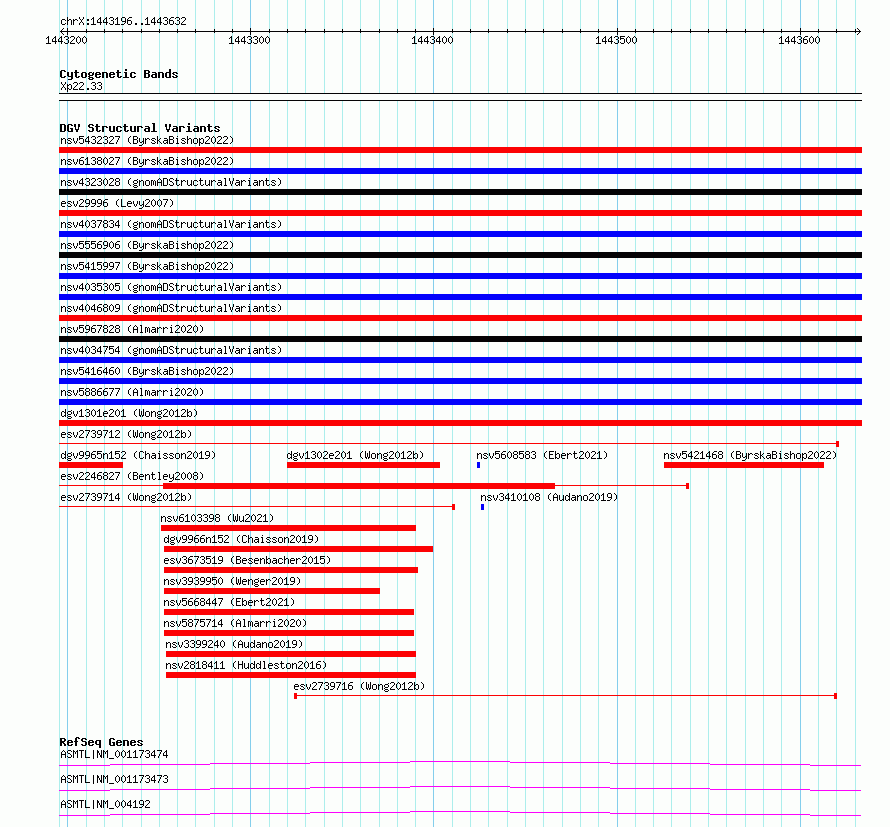Click the dgv1302e201 (Wong2012b) label
890x827 pixels.
click(x=355, y=455)
